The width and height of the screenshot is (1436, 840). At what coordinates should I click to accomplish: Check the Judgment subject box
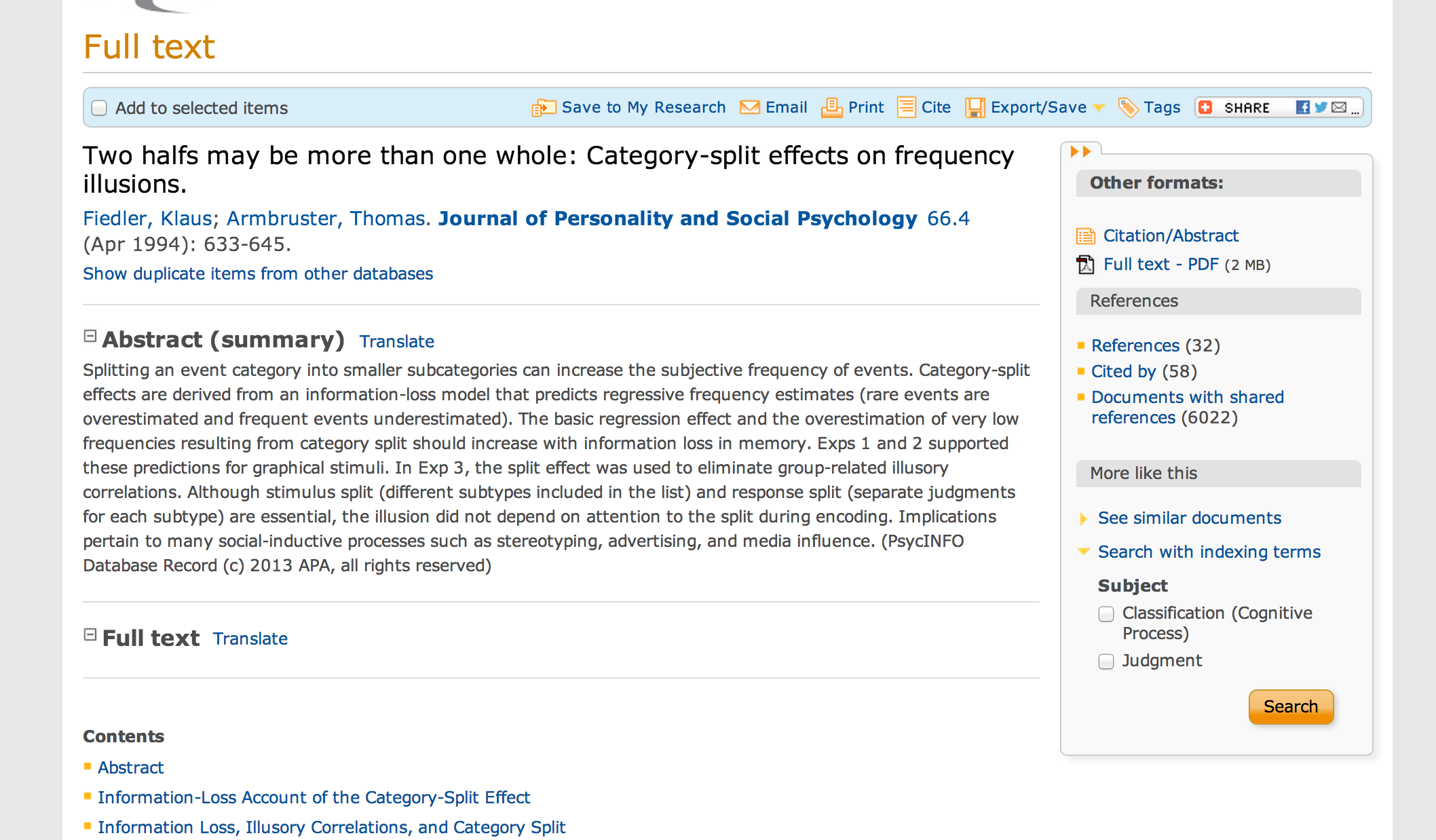click(x=1106, y=662)
